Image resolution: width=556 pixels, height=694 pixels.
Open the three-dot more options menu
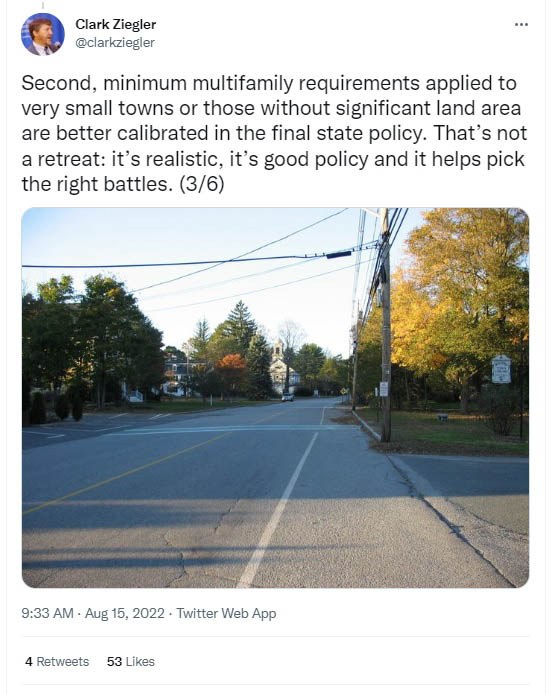click(x=521, y=24)
